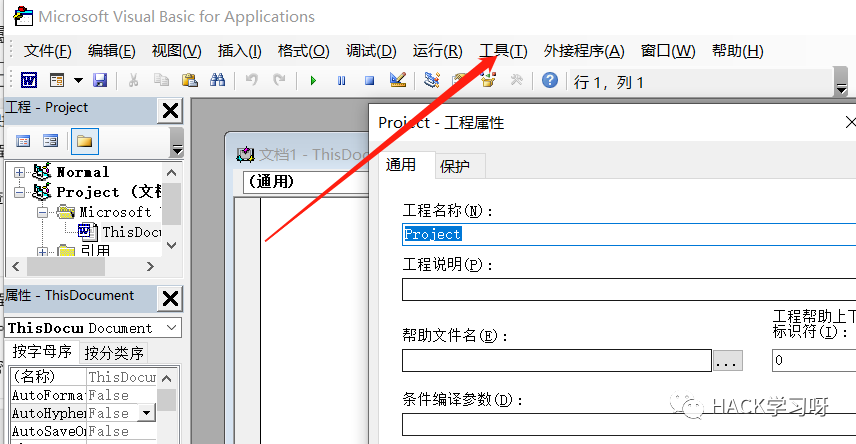856x444 pixels.
Task: Click the properties list scroll-up arrow
Action: [x=167, y=378]
